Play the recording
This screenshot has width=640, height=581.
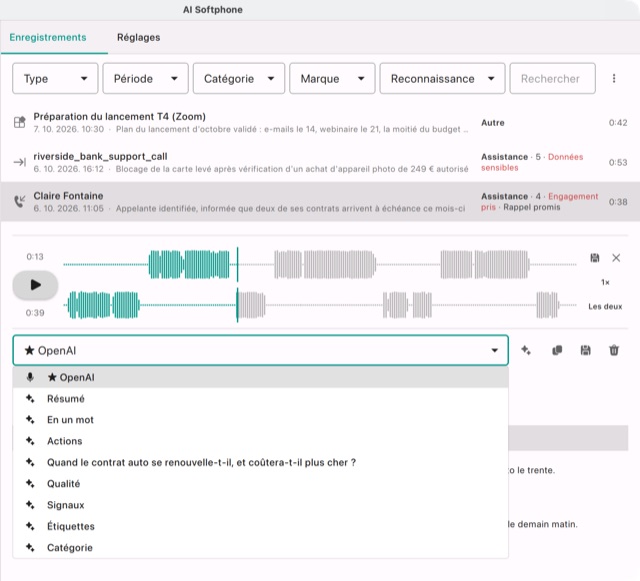click(35, 285)
